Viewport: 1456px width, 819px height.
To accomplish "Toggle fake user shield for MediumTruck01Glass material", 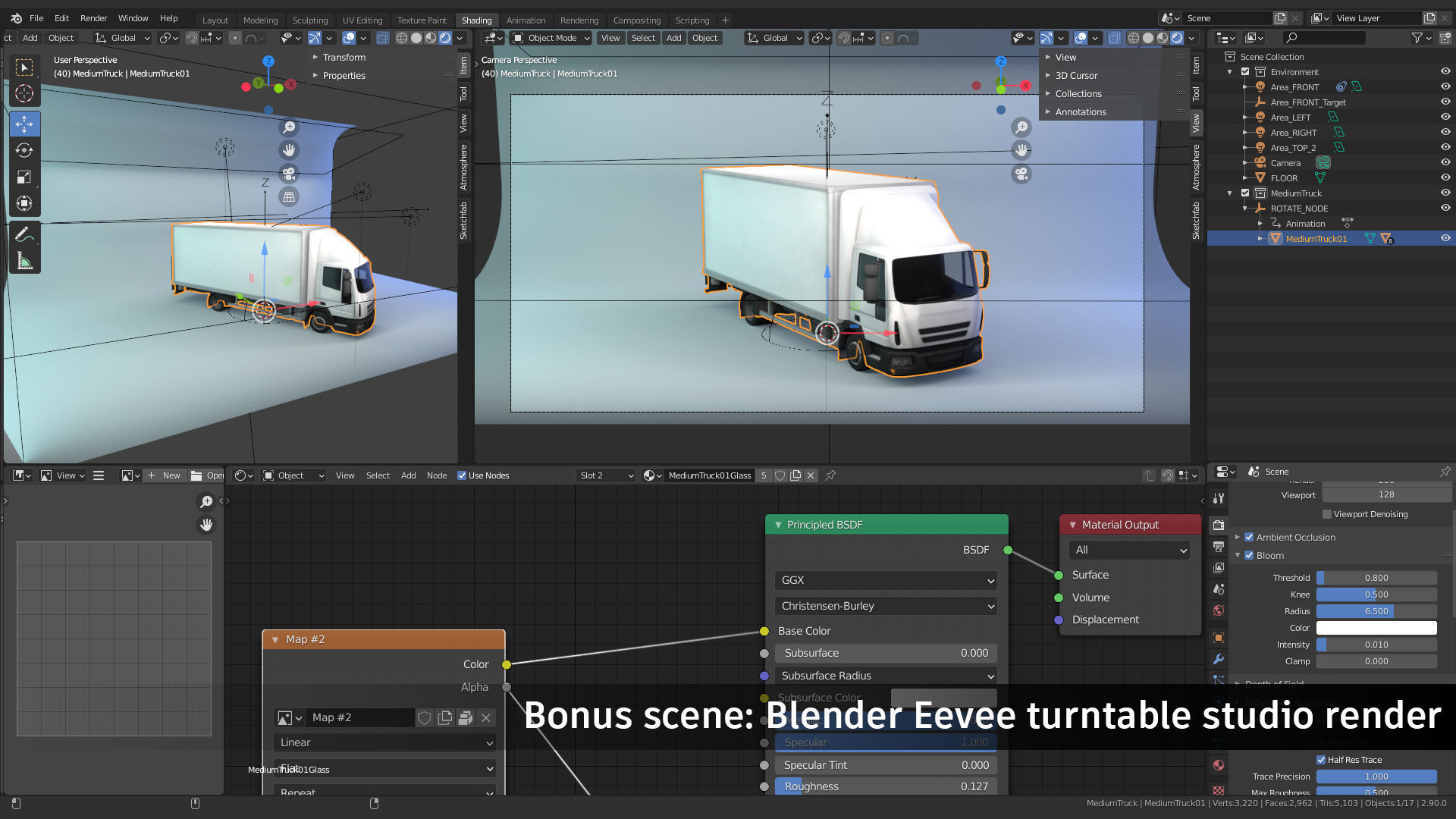I will click(x=780, y=475).
